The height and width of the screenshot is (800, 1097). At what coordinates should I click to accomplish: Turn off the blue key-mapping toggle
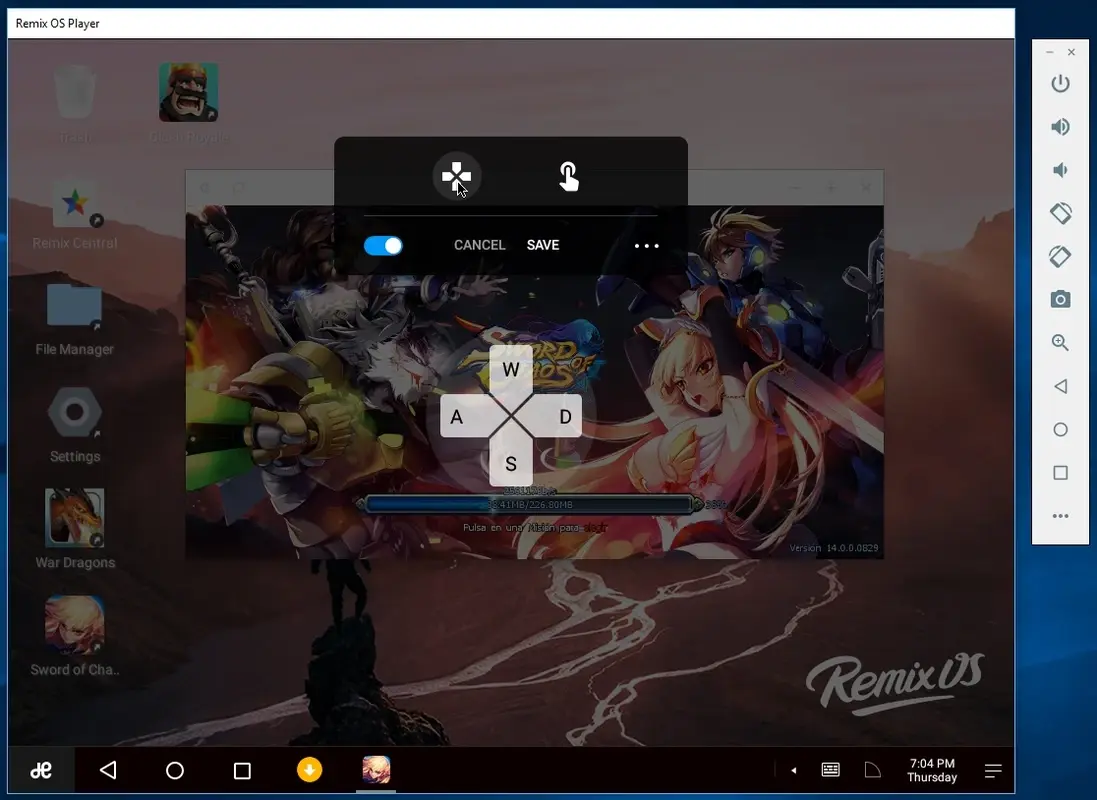pos(383,244)
